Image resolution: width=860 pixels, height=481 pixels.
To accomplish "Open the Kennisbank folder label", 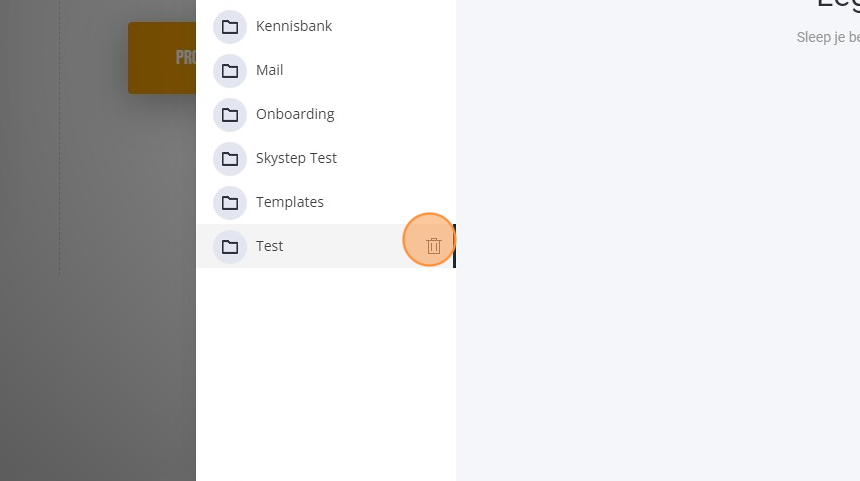I will (293, 26).
